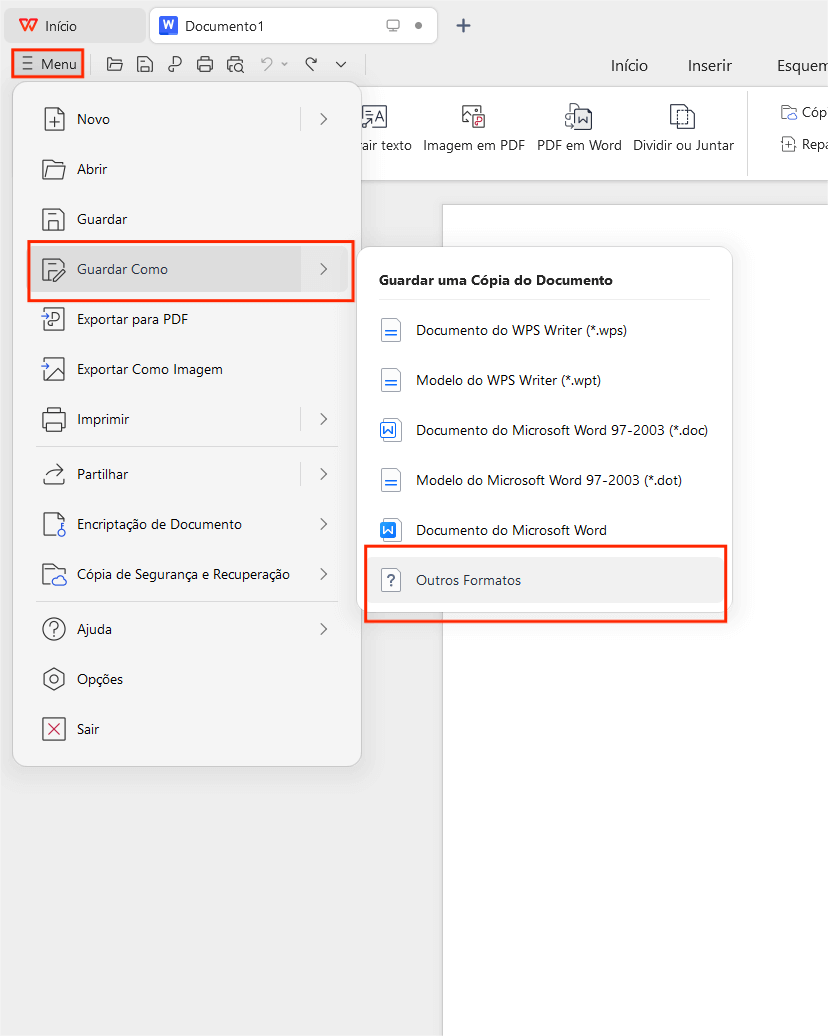The width and height of the screenshot is (828, 1036).
Task: Choose Outros Formatos option
Action: tap(545, 581)
